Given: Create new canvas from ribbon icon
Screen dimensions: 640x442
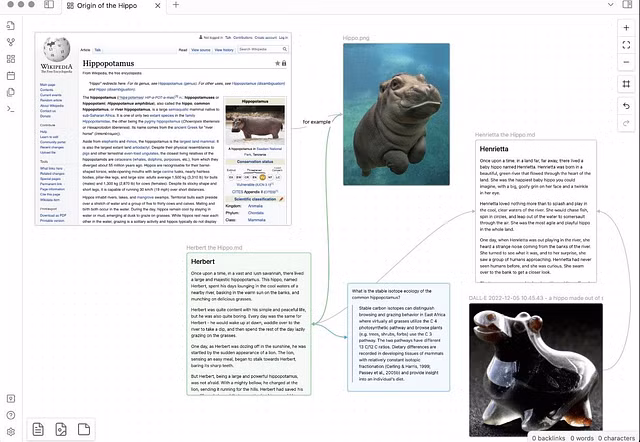Looking at the screenshot, I should (x=10, y=58).
